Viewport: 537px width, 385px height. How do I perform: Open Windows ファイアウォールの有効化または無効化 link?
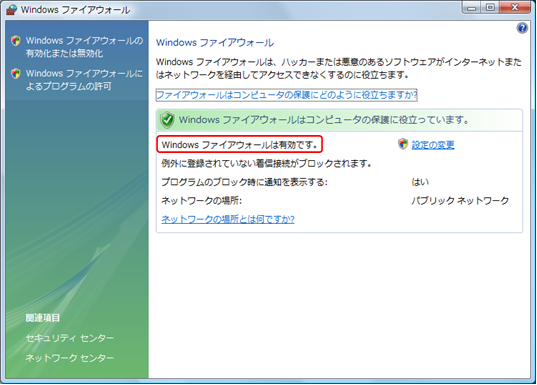pyautogui.click(x=84, y=47)
